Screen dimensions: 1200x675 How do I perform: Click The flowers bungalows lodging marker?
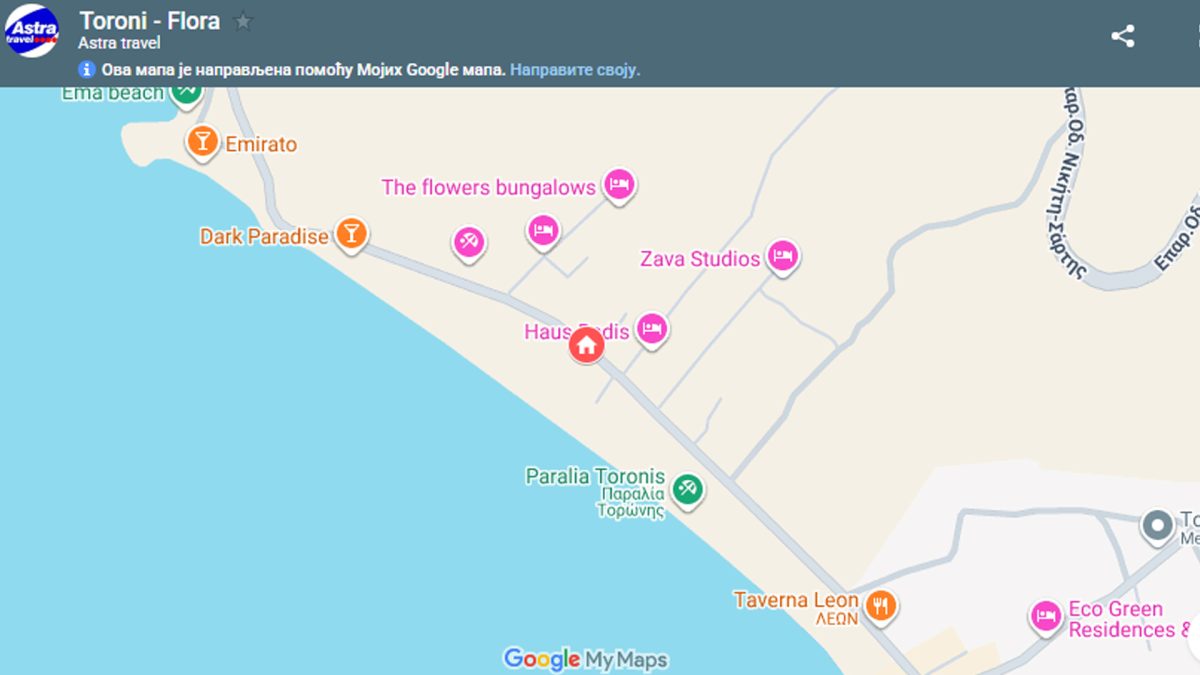[x=619, y=184]
